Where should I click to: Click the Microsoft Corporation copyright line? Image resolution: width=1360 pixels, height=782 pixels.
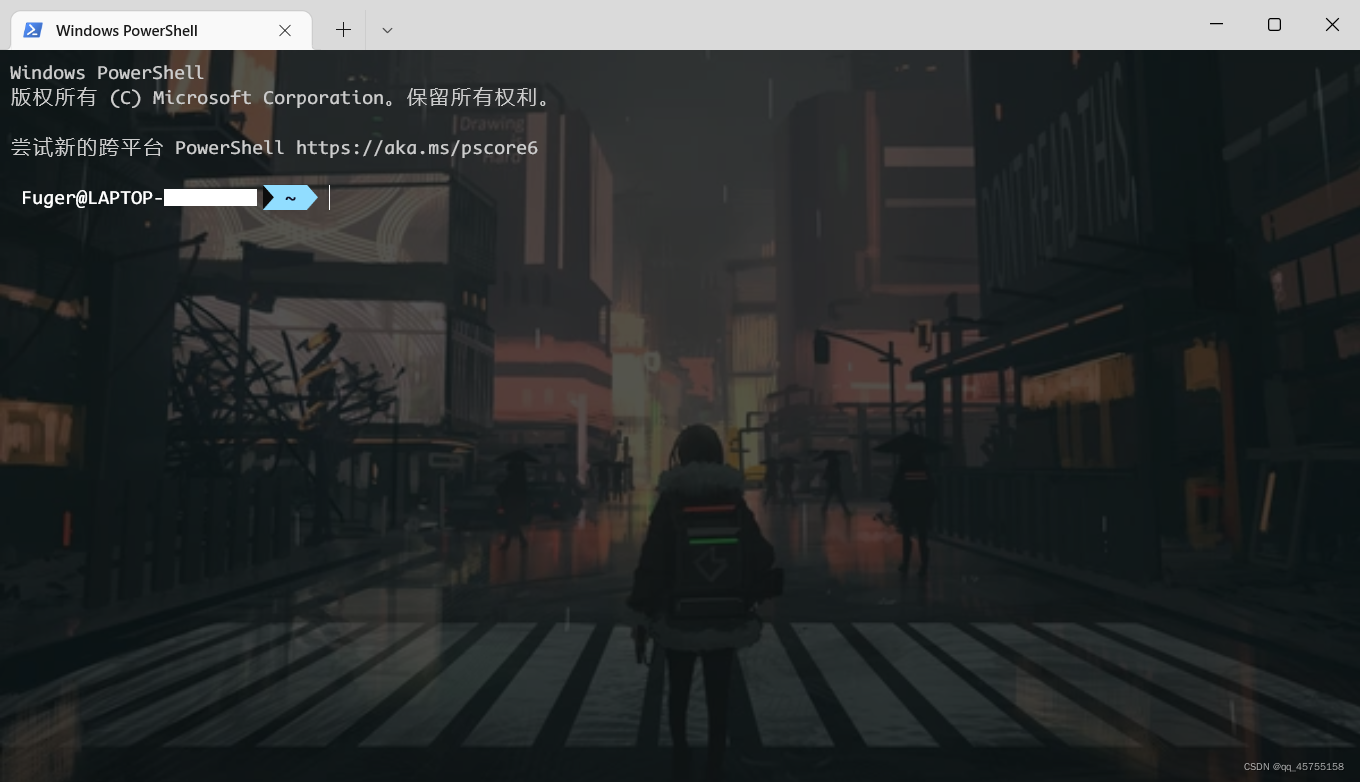pos(281,98)
